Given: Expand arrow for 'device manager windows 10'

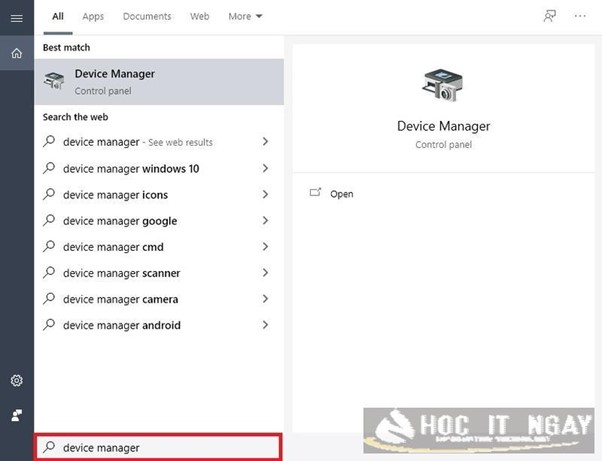Looking at the screenshot, I should tap(265, 168).
